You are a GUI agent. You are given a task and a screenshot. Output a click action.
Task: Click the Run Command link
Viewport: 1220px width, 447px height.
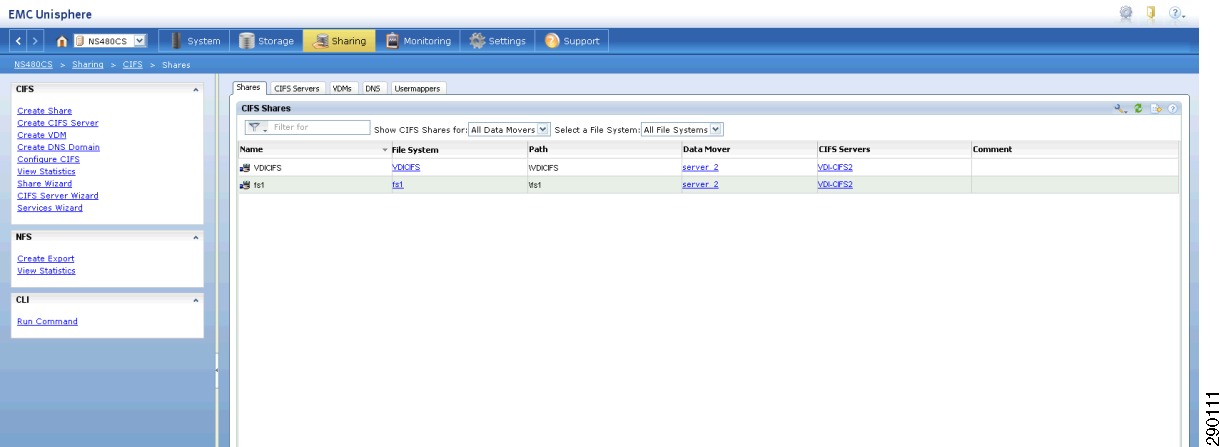(x=48, y=321)
